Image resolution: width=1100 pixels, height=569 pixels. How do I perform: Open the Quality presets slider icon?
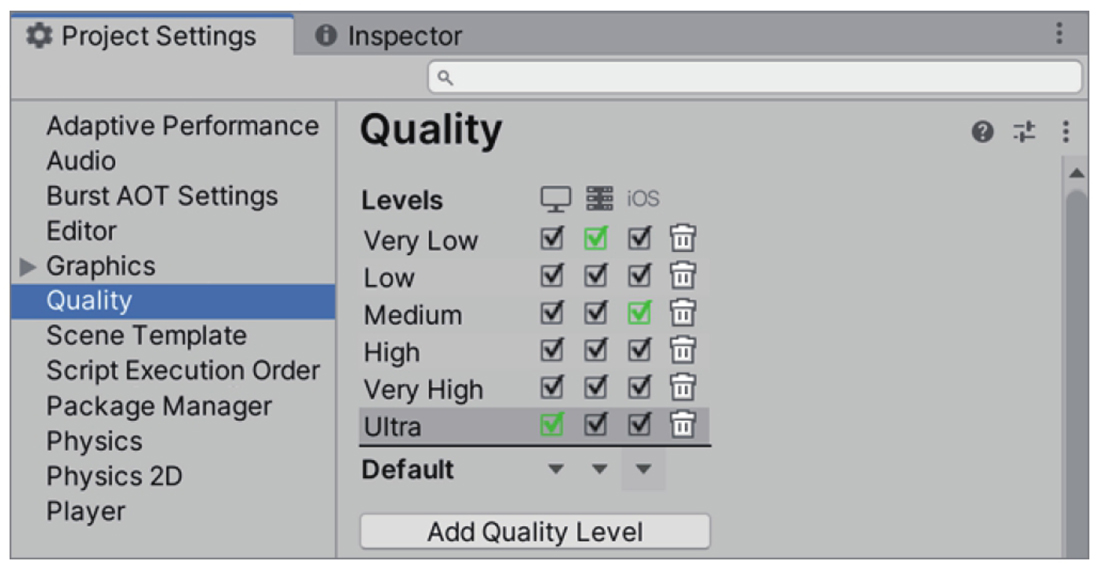(x=1024, y=132)
